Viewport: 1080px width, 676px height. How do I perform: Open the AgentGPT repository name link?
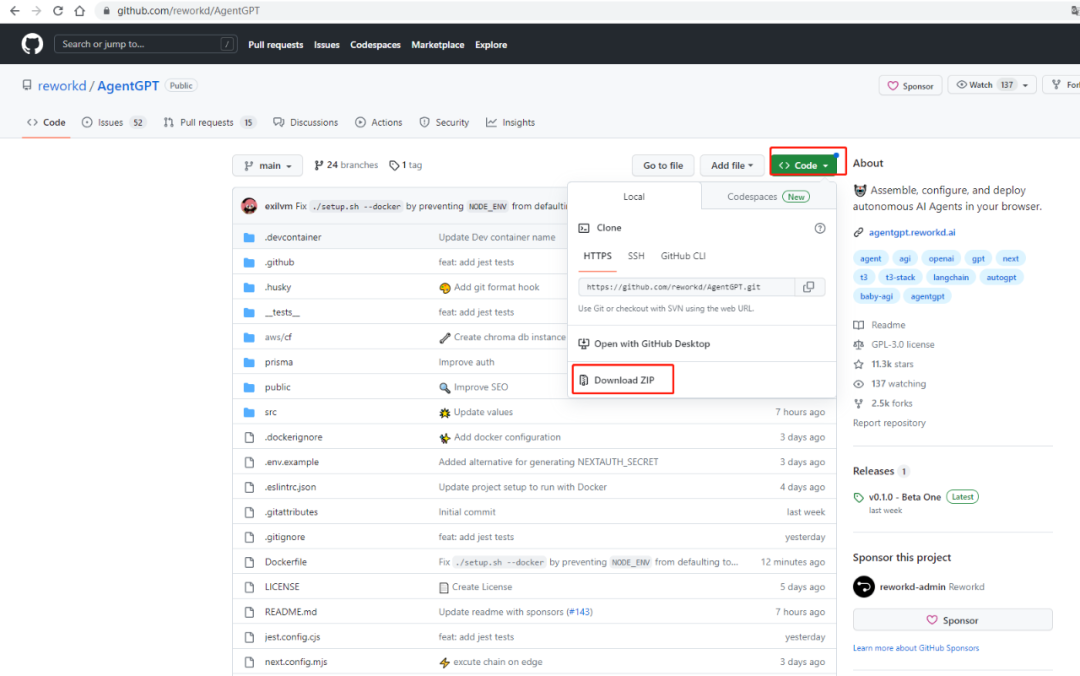click(128, 86)
